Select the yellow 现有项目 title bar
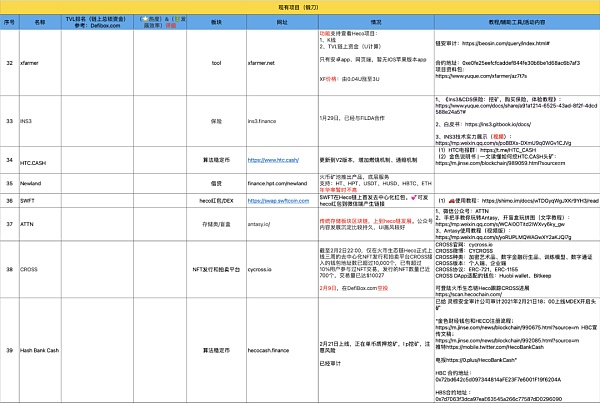The width and height of the screenshot is (600, 403). click(300, 5)
